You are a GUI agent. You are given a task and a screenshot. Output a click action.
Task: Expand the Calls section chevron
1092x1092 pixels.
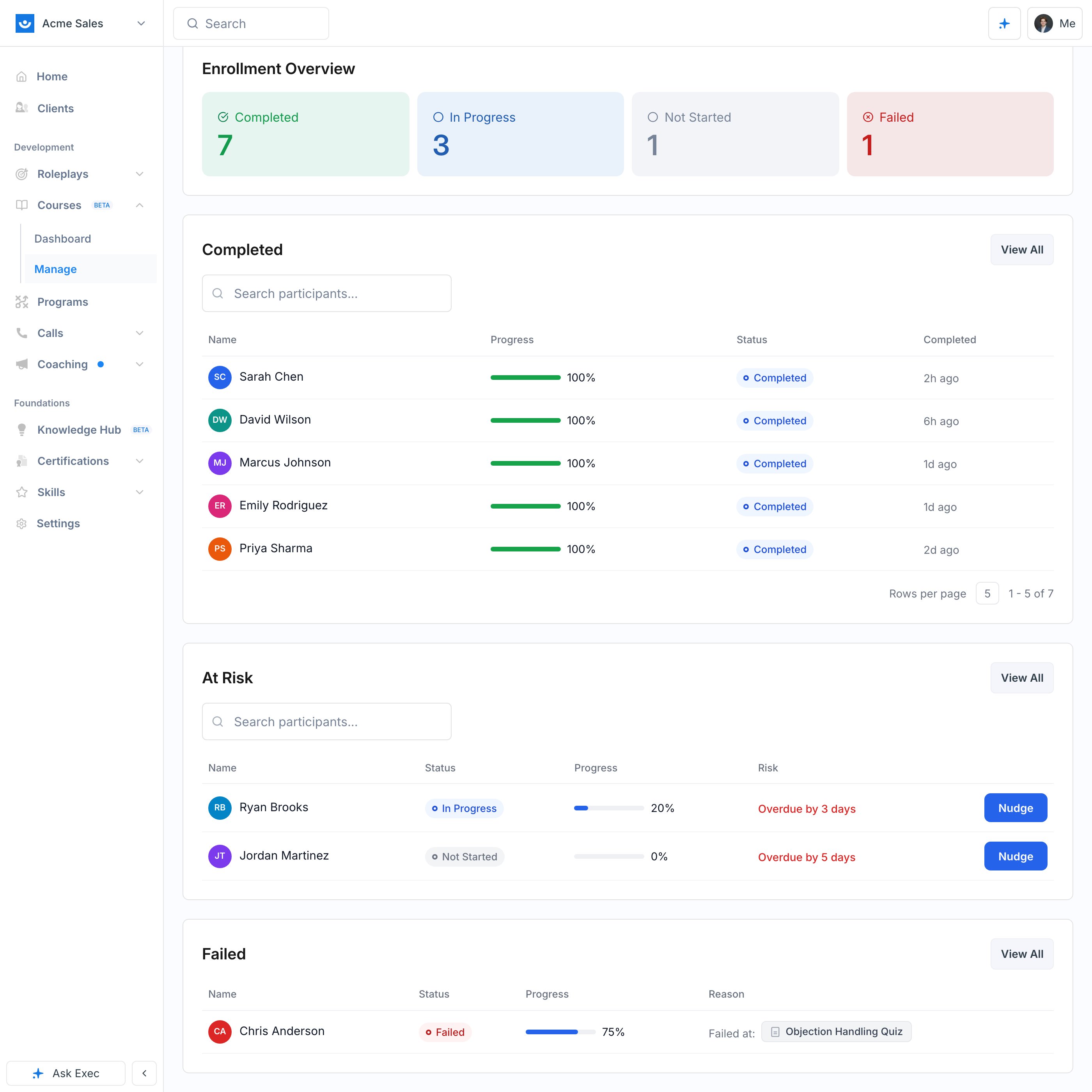click(140, 333)
